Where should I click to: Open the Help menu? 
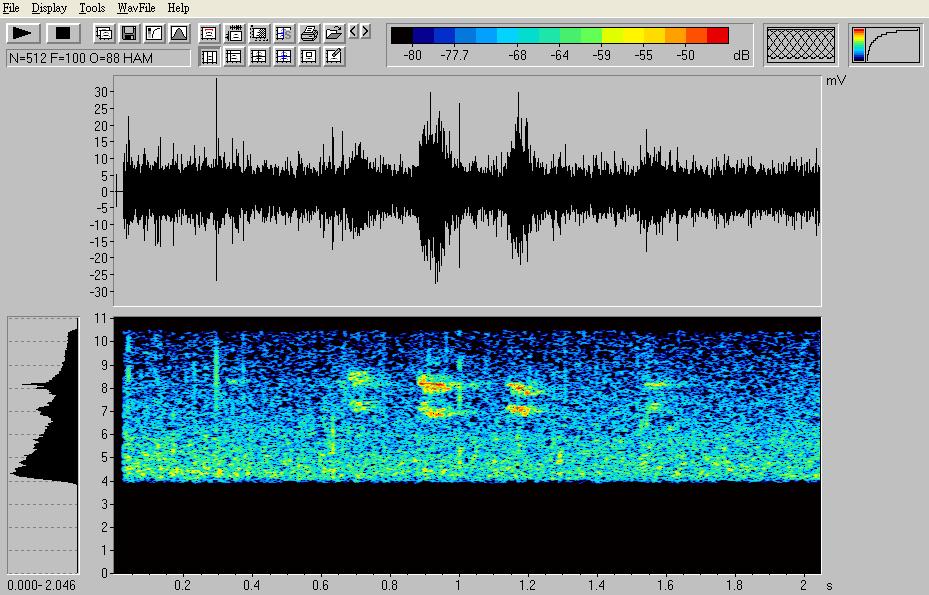pos(178,8)
